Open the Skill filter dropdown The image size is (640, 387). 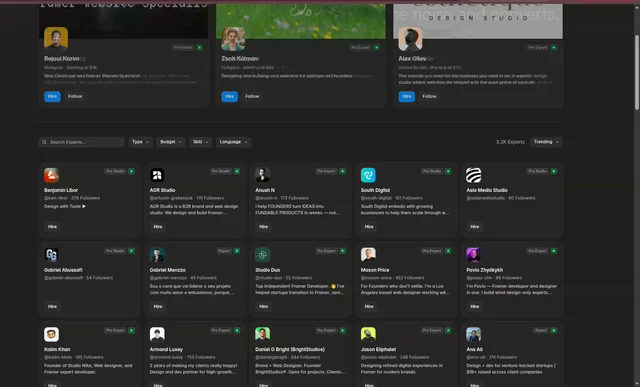[x=200, y=142]
